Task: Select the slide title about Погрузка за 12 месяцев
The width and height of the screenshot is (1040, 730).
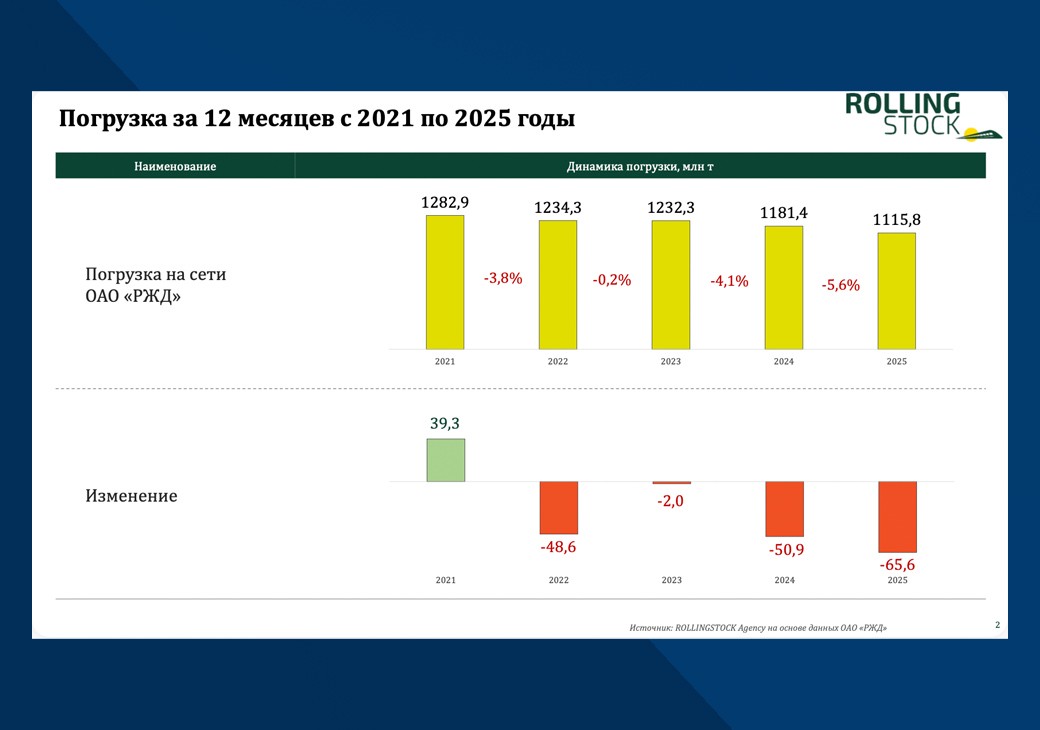Action: click(317, 119)
